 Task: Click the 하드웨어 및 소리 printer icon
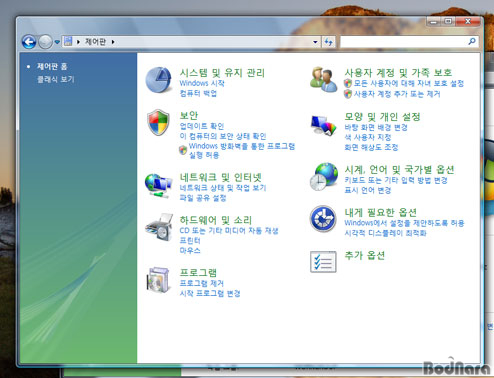[159, 227]
